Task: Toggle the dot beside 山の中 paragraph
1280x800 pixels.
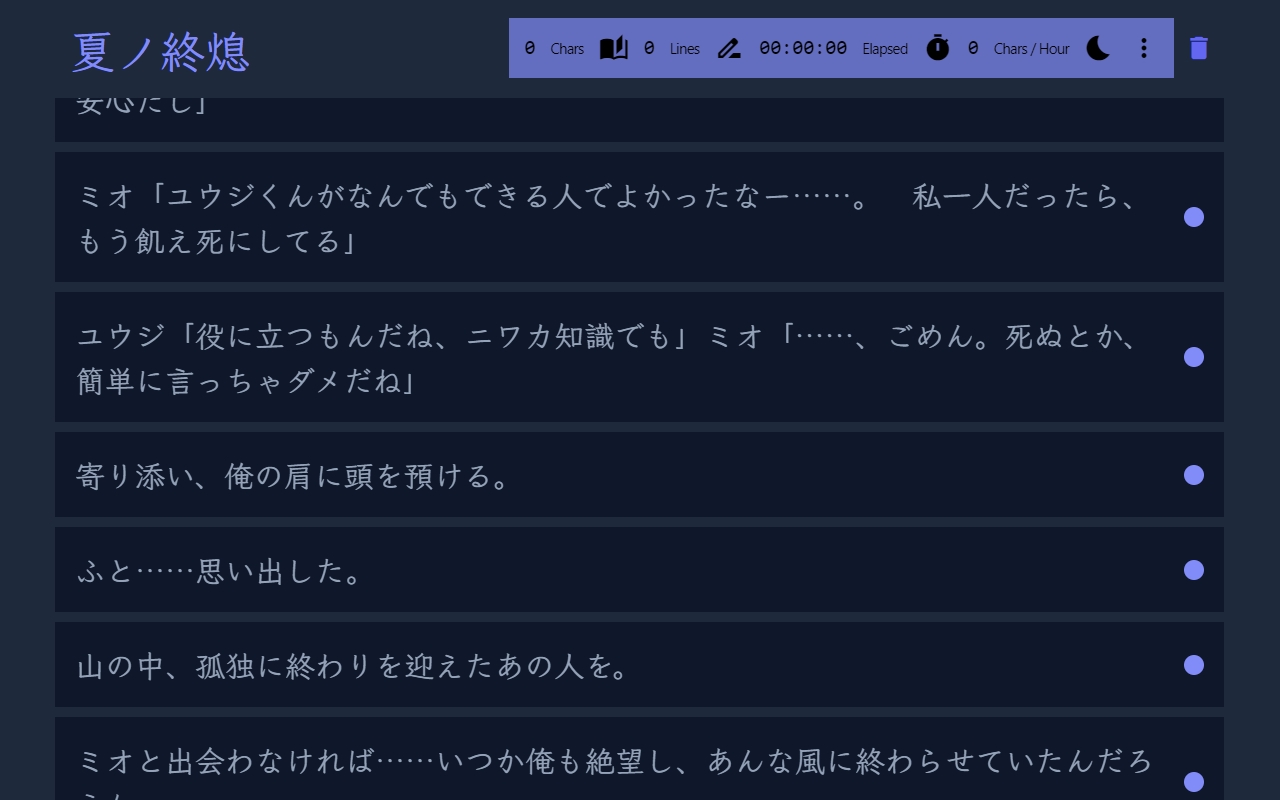Action: pyautogui.click(x=1194, y=665)
